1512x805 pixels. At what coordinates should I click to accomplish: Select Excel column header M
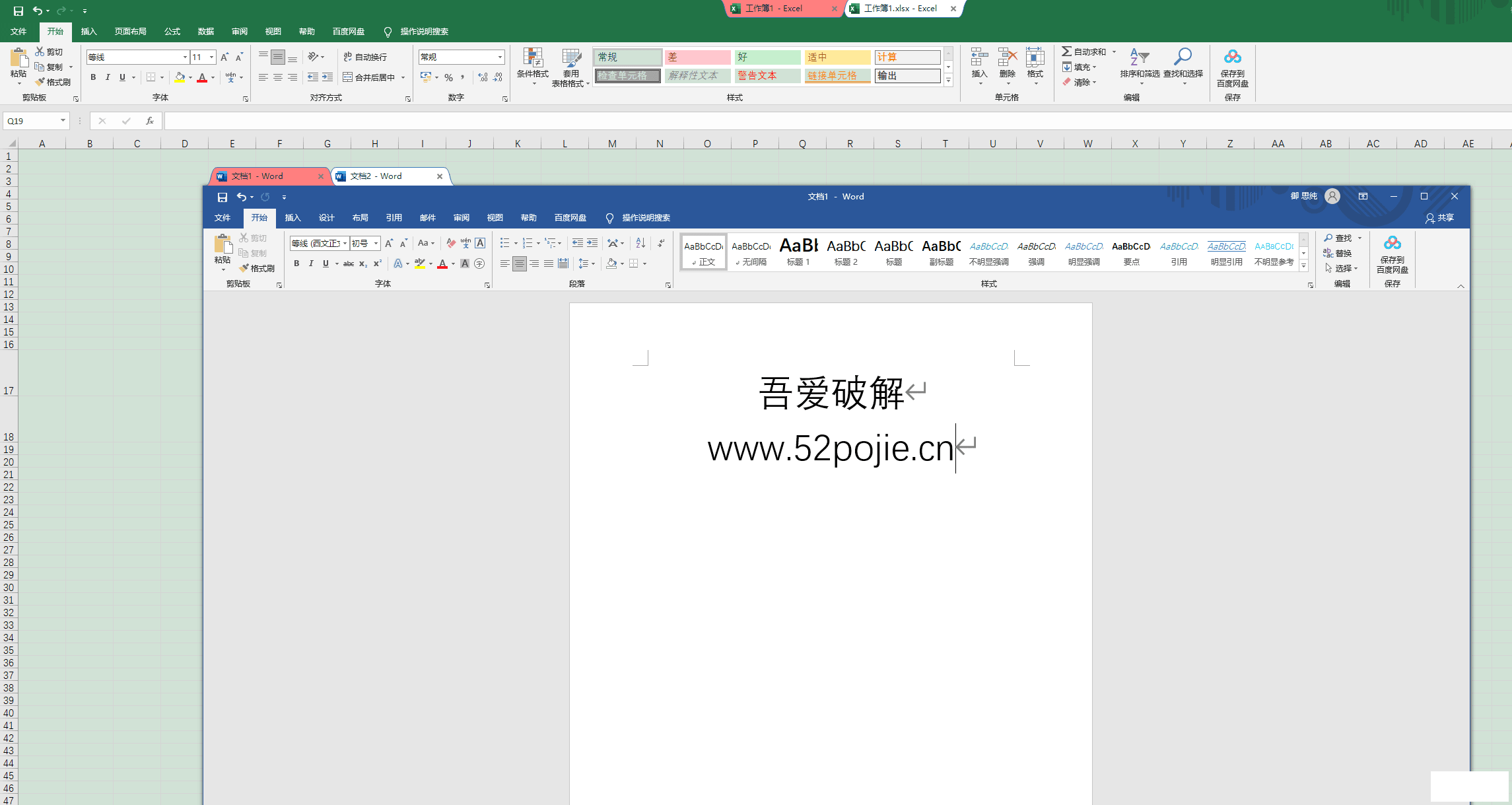(x=612, y=143)
